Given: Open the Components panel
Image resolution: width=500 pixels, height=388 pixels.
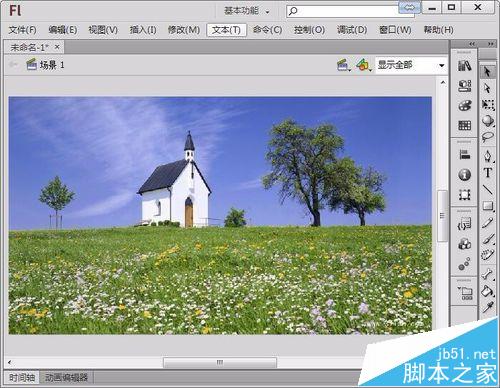Looking at the screenshot, I should (x=464, y=245).
